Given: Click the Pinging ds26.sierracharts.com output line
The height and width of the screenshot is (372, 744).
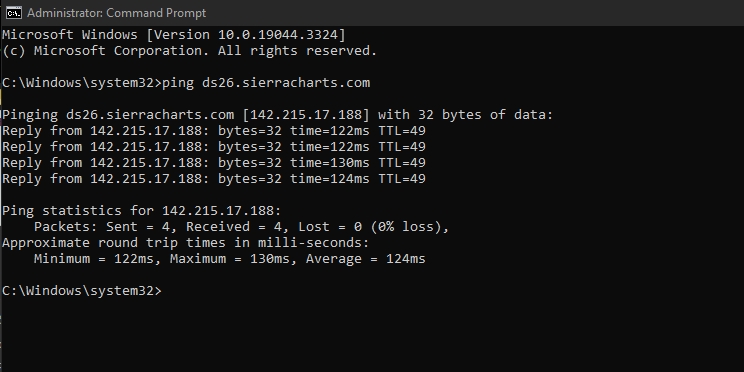Looking at the screenshot, I should click(278, 115).
